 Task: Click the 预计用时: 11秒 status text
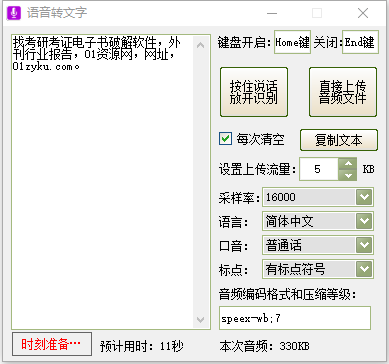[142, 346]
